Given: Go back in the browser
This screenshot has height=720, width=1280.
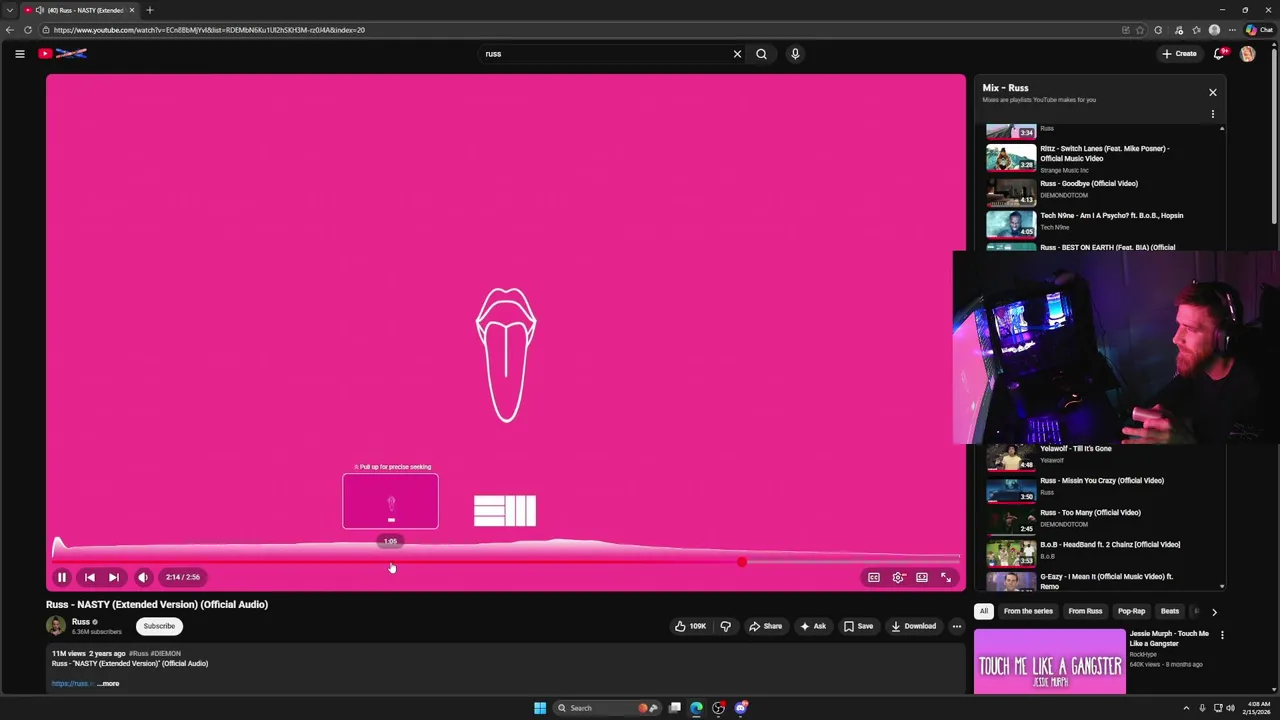Looking at the screenshot, I should coord(10,30).
